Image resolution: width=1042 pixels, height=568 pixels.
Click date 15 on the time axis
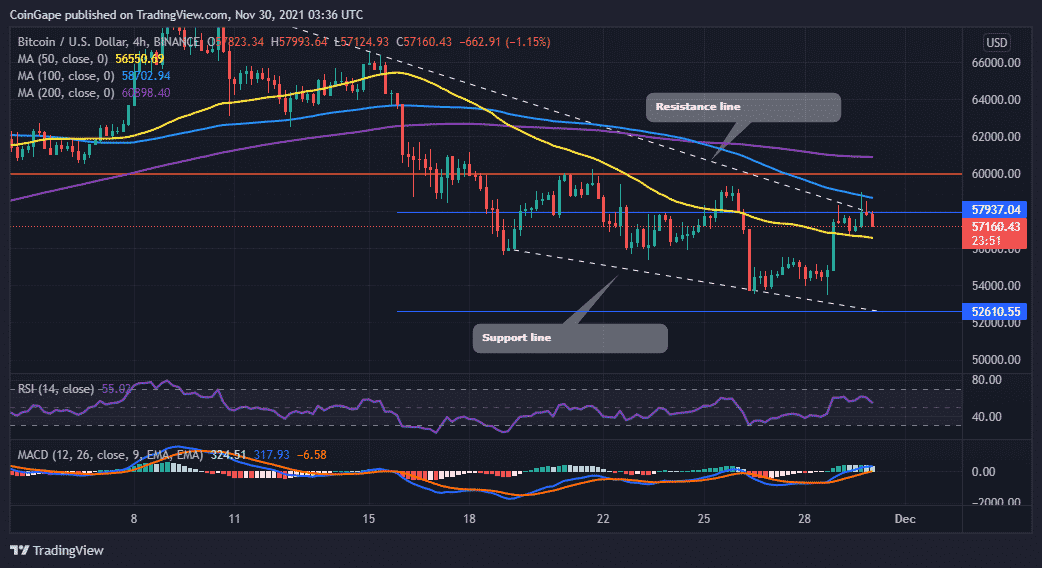369,519
